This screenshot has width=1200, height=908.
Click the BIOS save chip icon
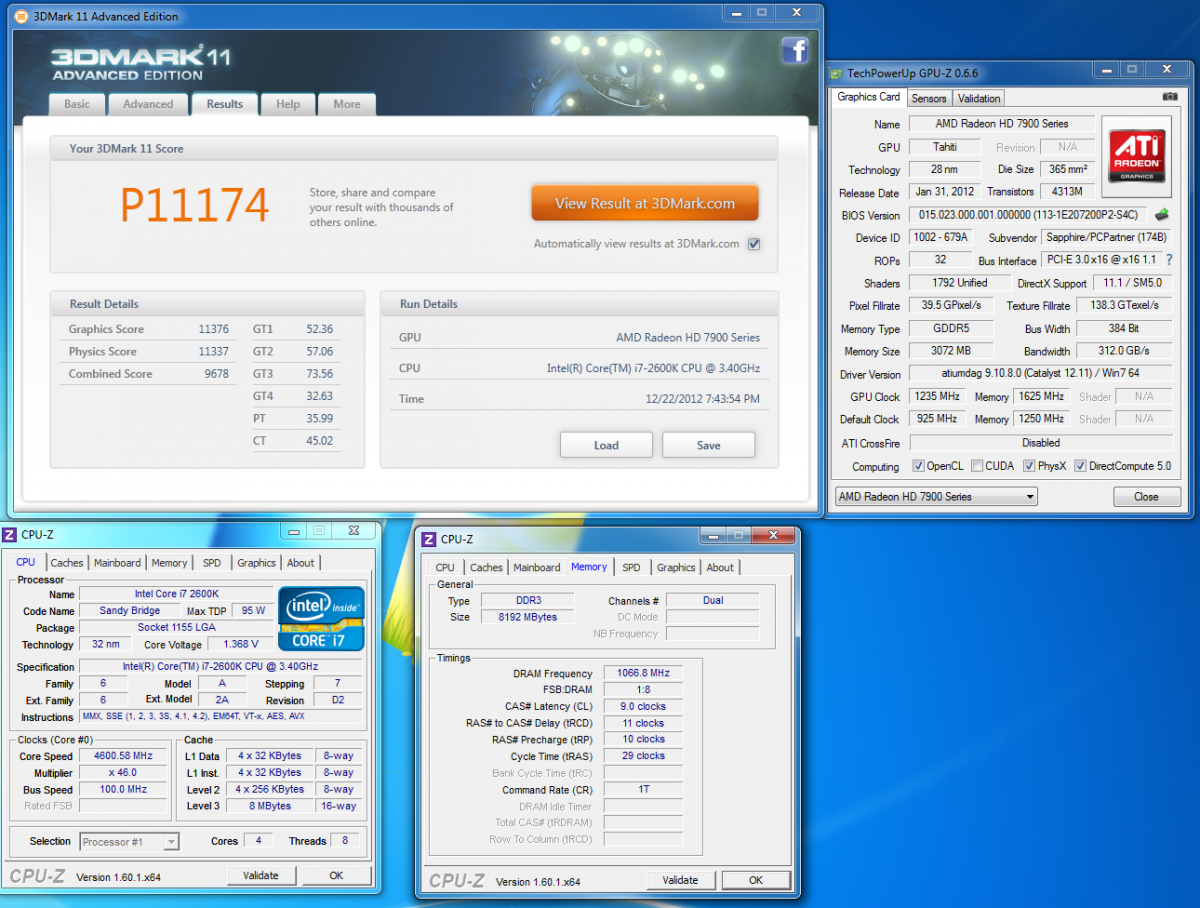click(x=1162, y=215)
